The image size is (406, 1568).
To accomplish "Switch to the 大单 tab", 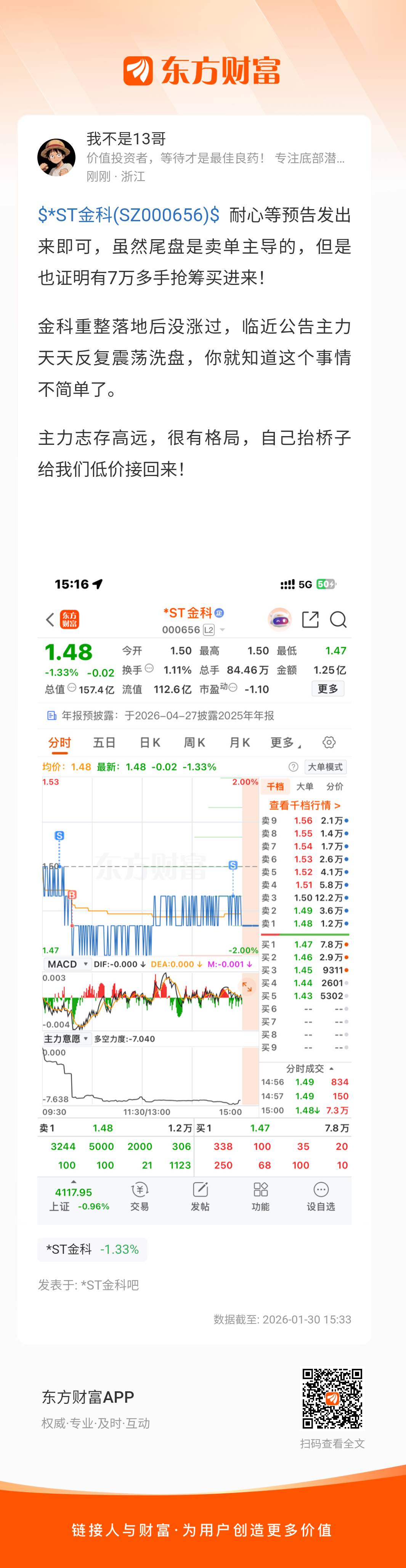I will click(x=305, y=786).
